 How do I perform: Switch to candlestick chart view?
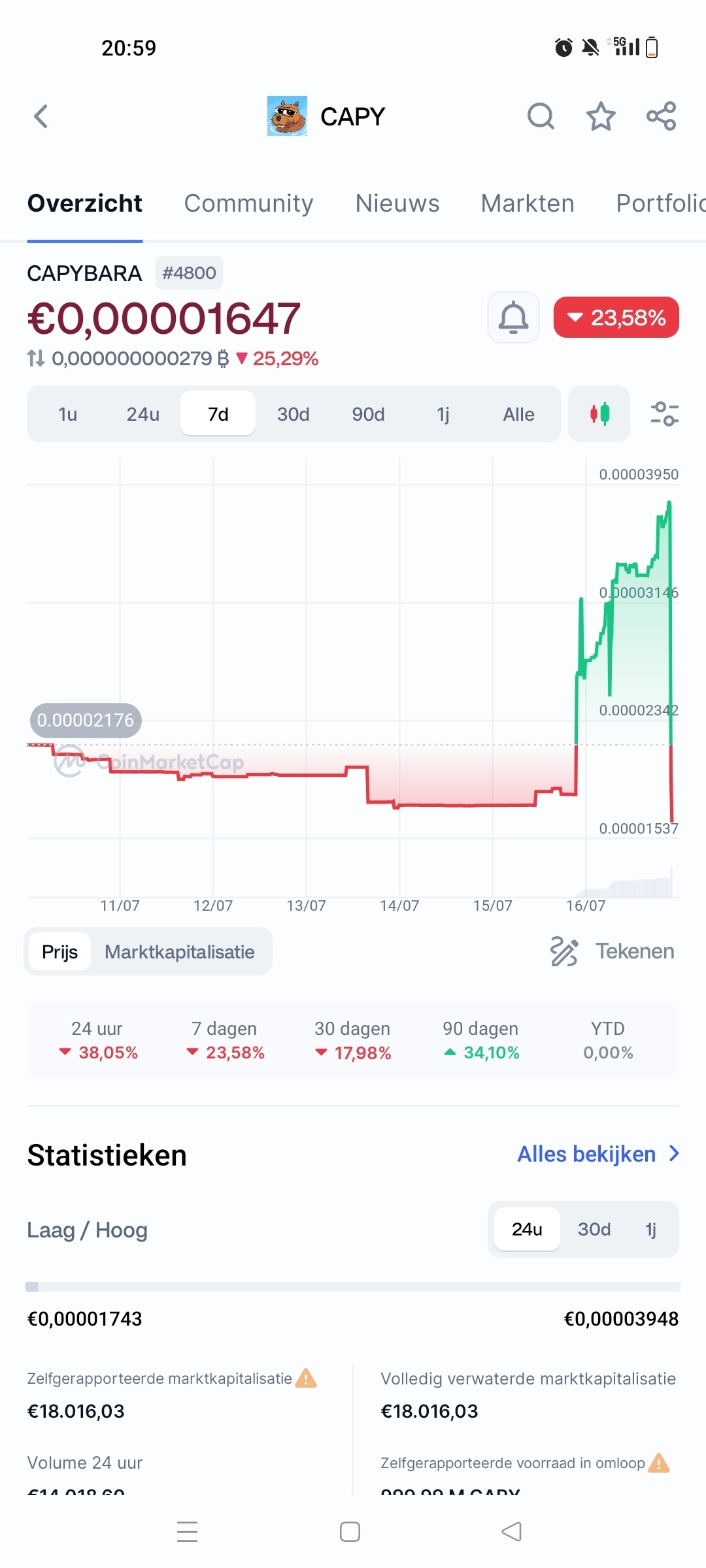(x=599, y=414)
